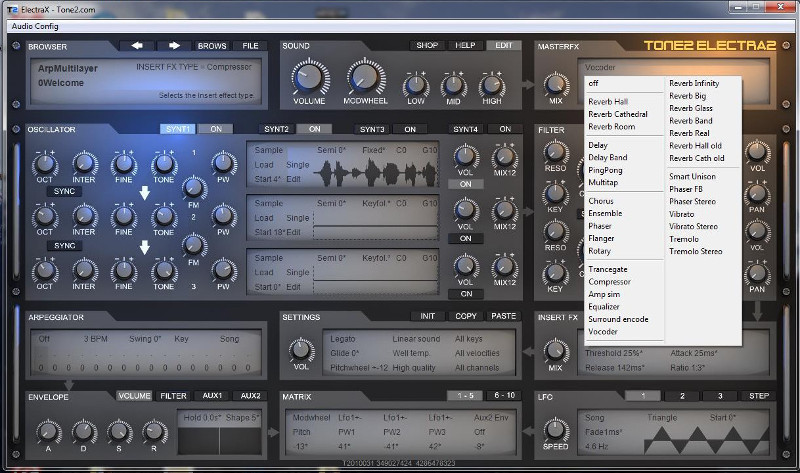Screen dimensions: 800x473
Task: Open the Linear sound setting selector
Action: [x=416, y=339]
